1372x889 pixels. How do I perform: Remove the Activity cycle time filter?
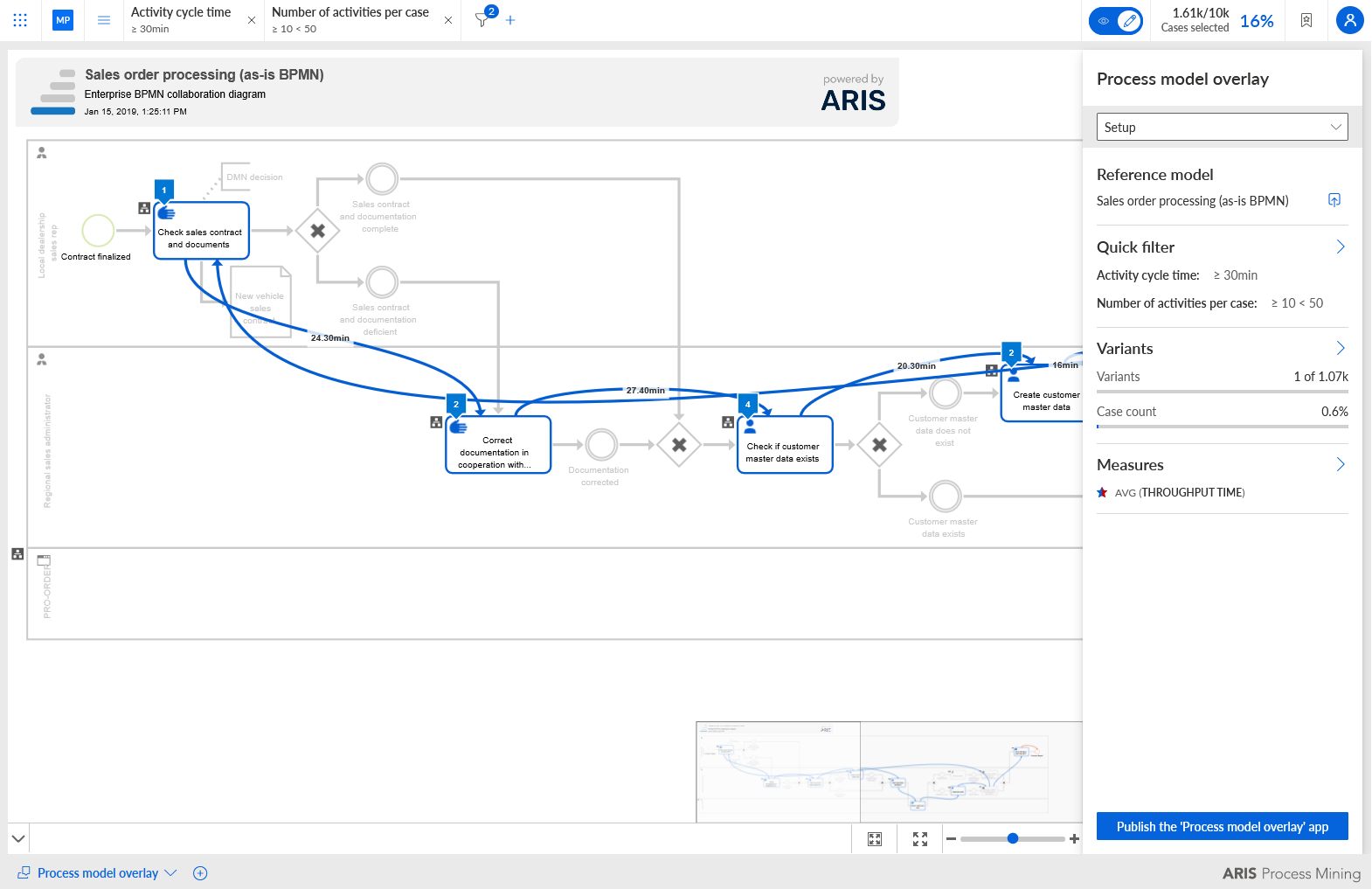tap(252, 20)
